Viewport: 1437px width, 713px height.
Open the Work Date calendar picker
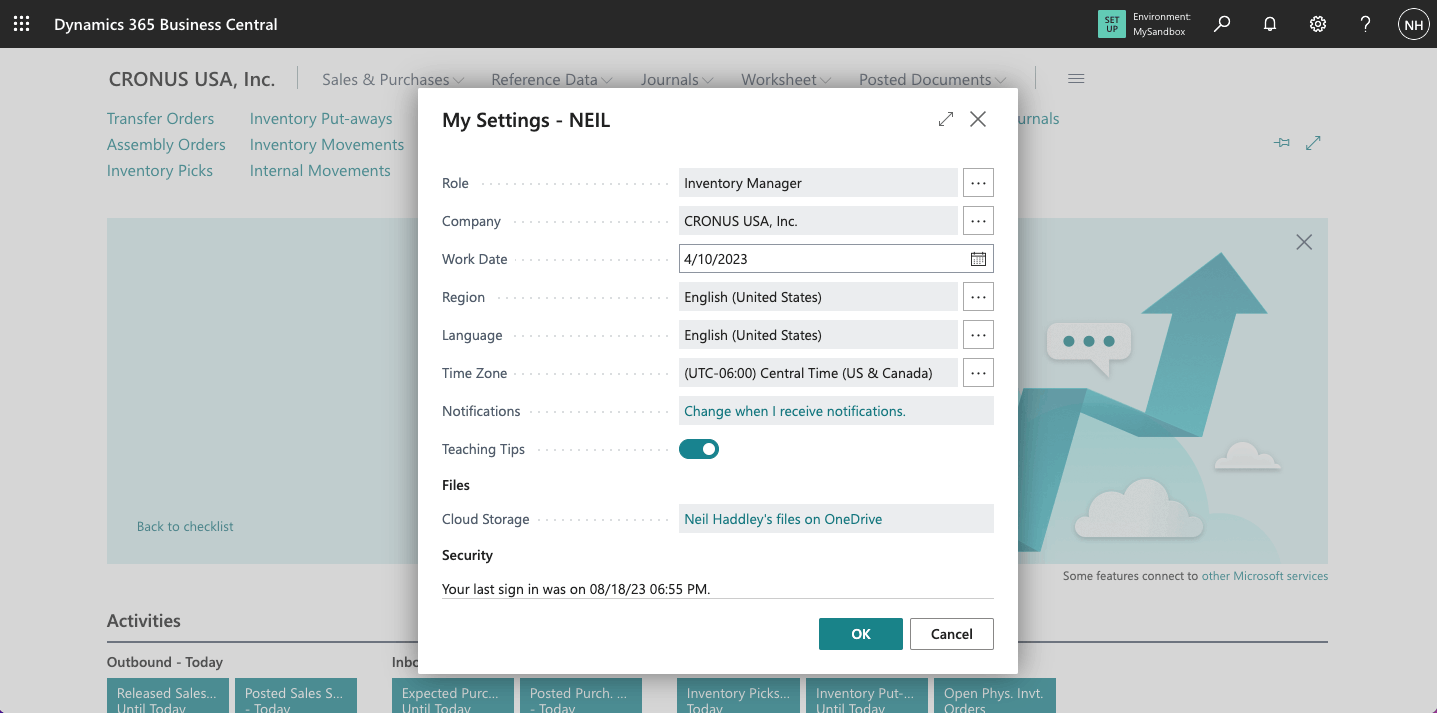[x=978, y=259]
